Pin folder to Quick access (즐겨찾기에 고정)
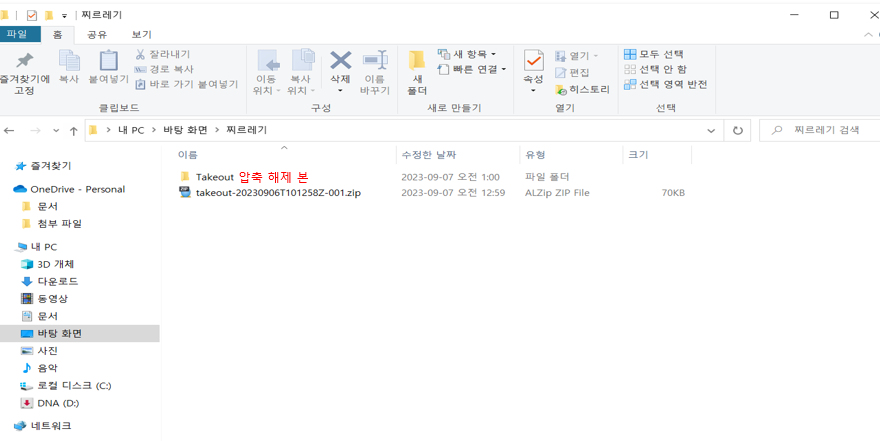Image resolution: width=880 pixels, height=441 pixels. tap(24, 74)
